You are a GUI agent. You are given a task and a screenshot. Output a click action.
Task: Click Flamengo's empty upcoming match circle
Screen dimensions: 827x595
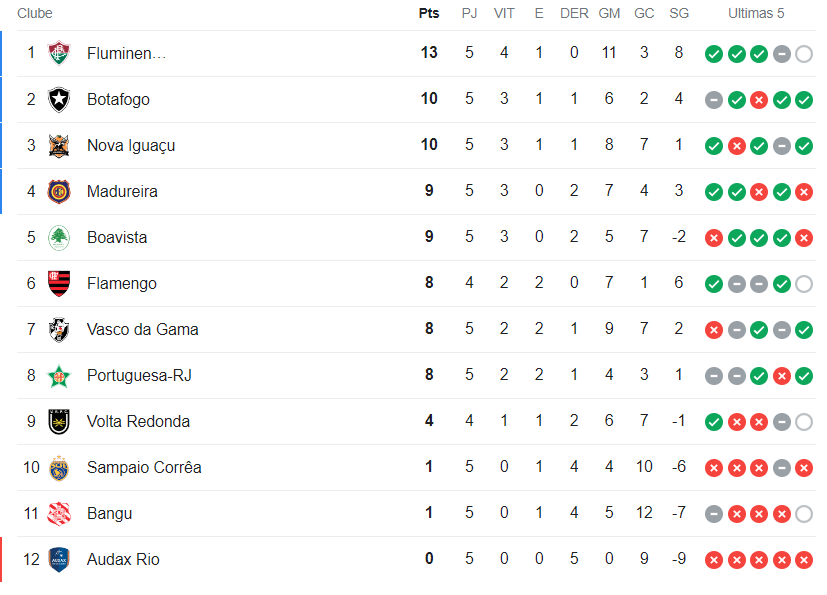pos(804,284)
